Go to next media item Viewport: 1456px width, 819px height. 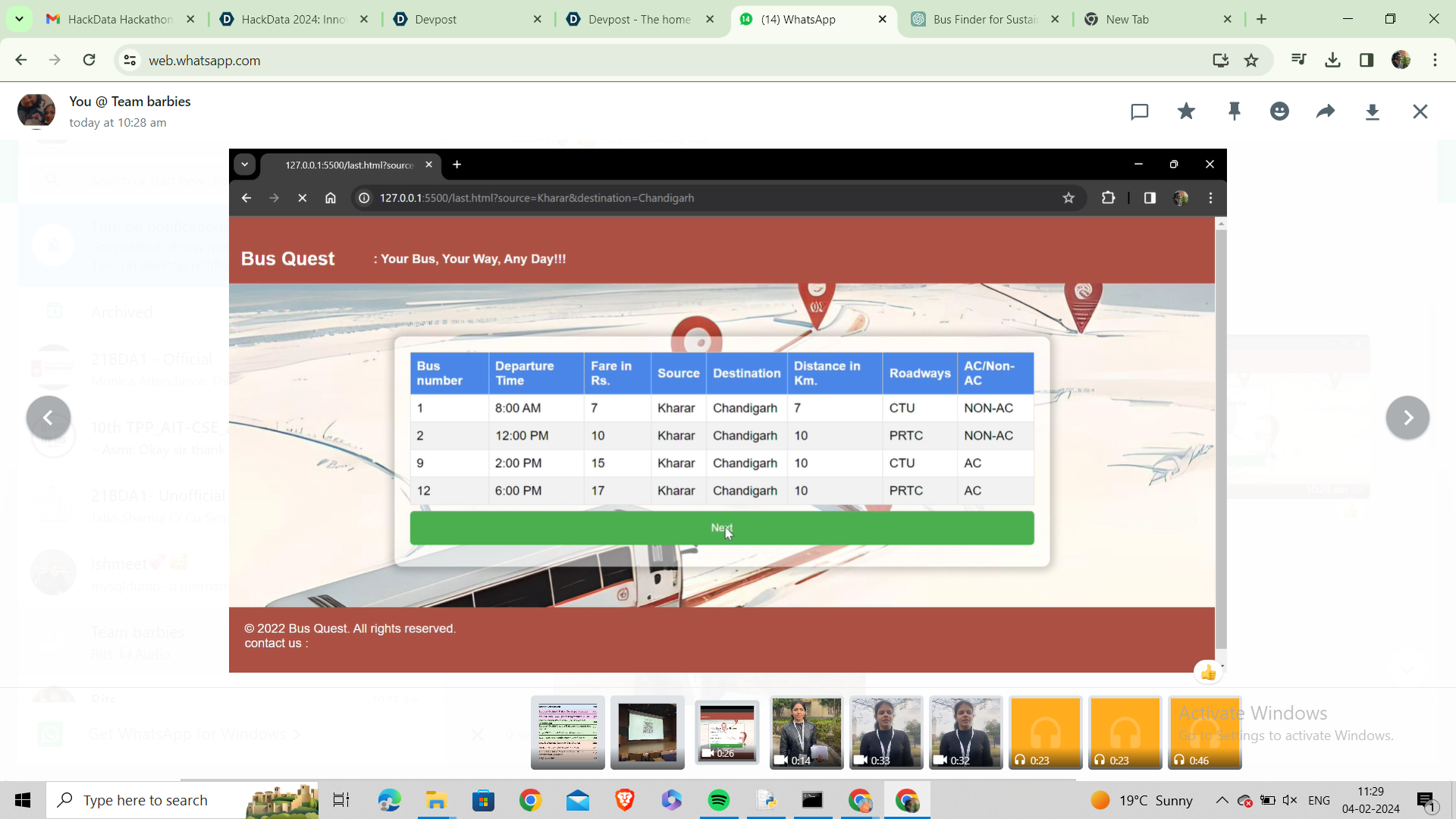[x=1407, y=418]
